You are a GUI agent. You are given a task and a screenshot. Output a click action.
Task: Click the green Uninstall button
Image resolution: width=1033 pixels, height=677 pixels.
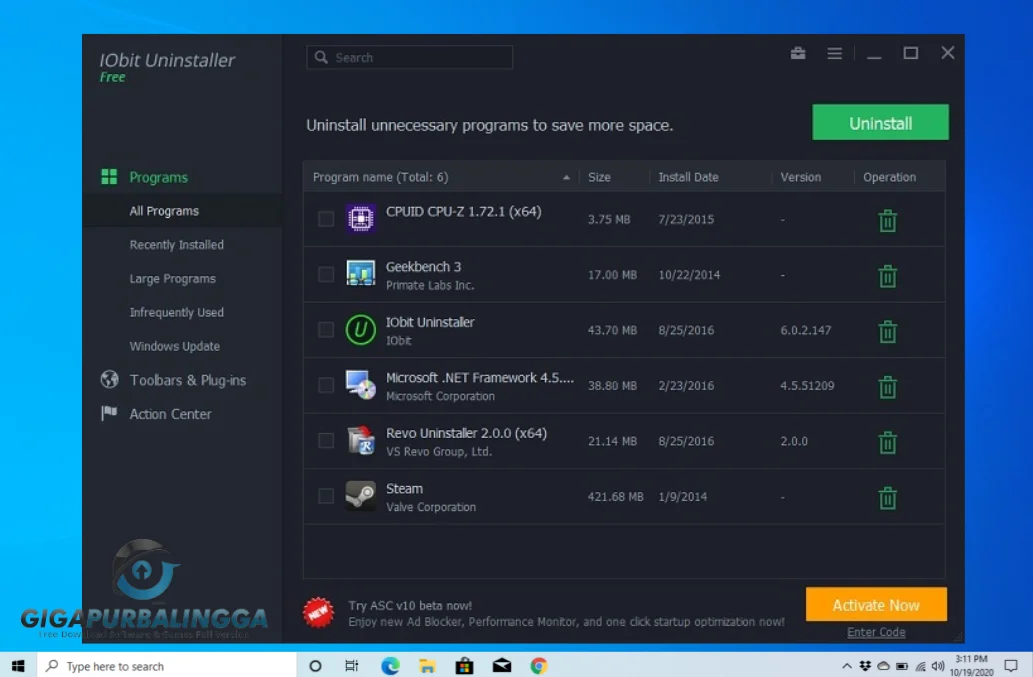click(880, 122)
